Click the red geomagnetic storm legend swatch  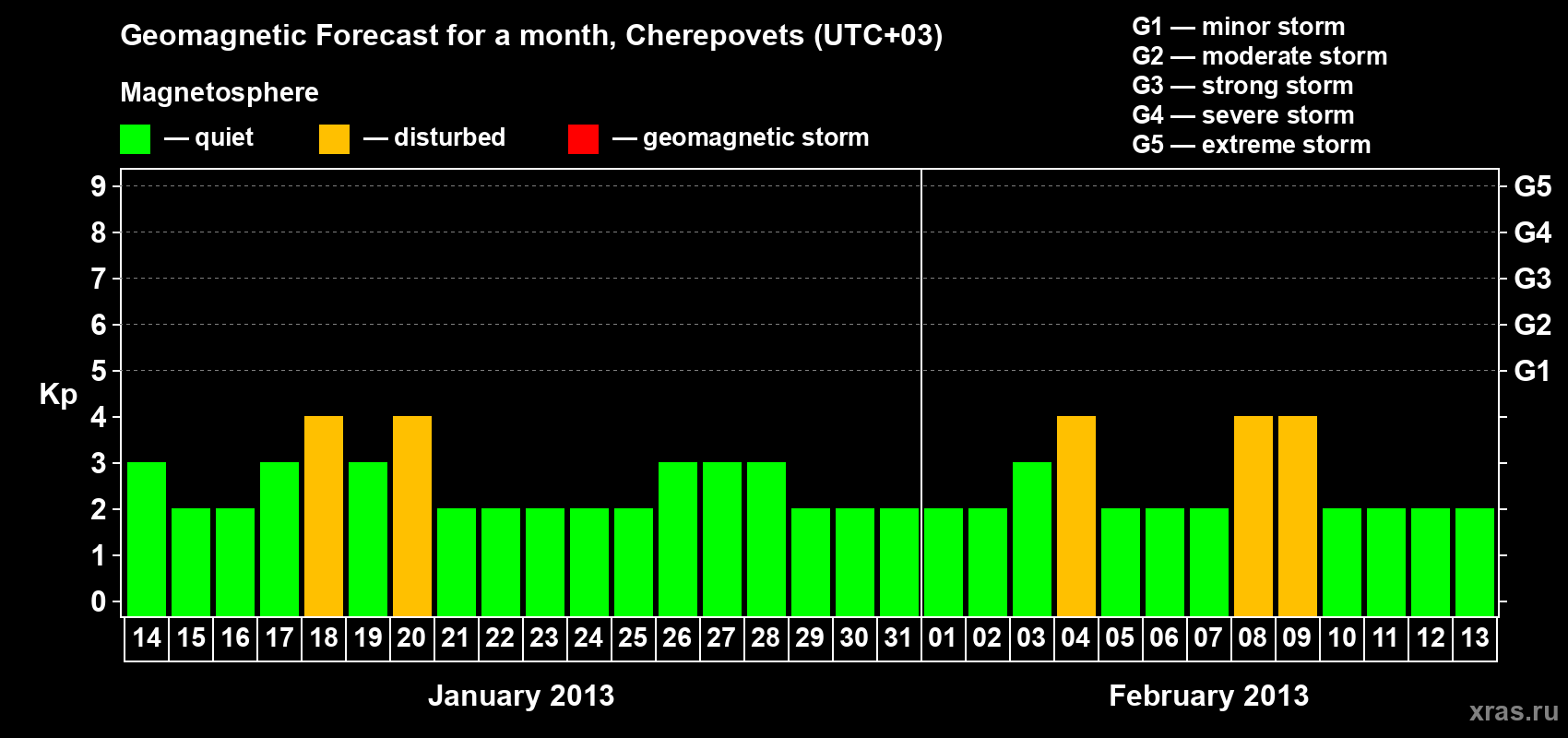pos(583,139)
